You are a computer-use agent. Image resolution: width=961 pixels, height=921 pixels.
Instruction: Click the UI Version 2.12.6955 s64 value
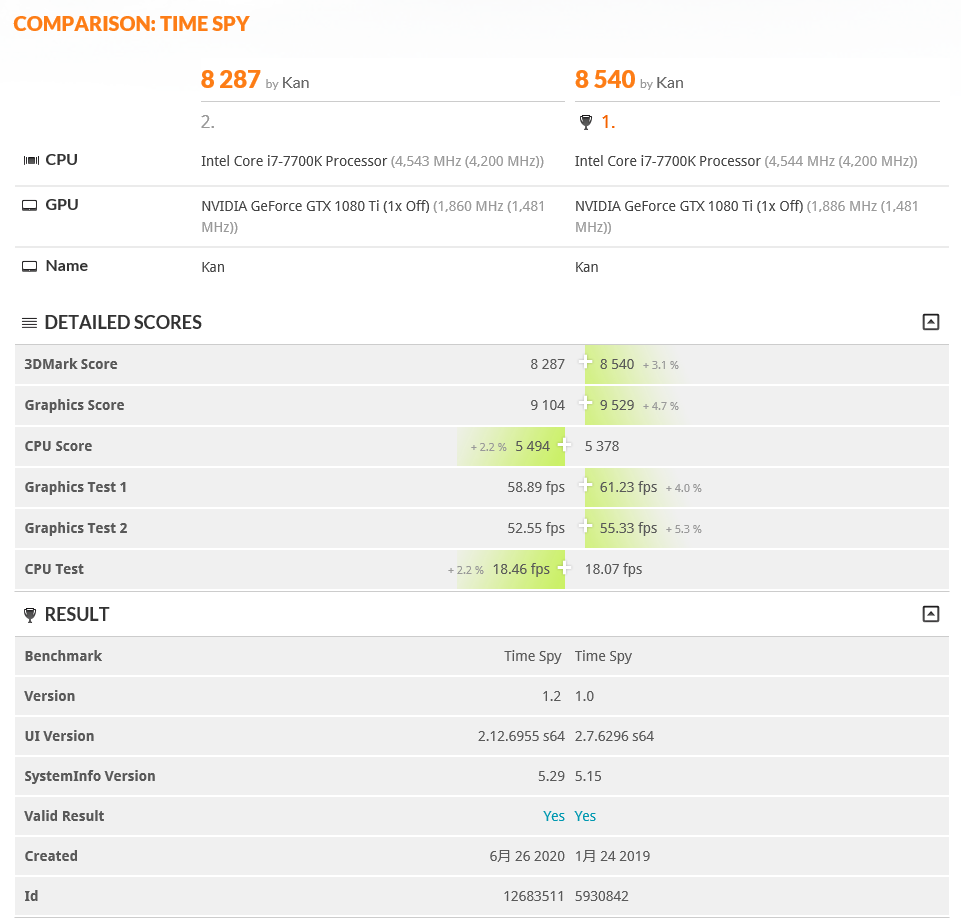[521, 736]
